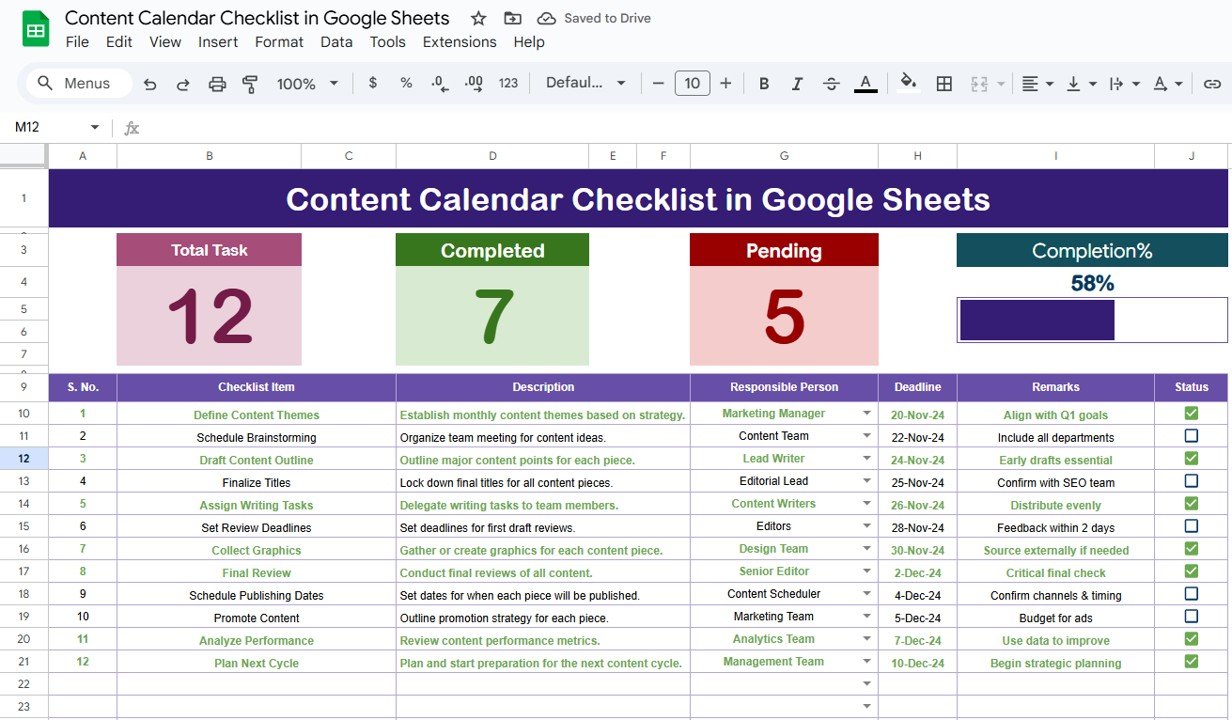Open fill color picker

tap(908, 83)
